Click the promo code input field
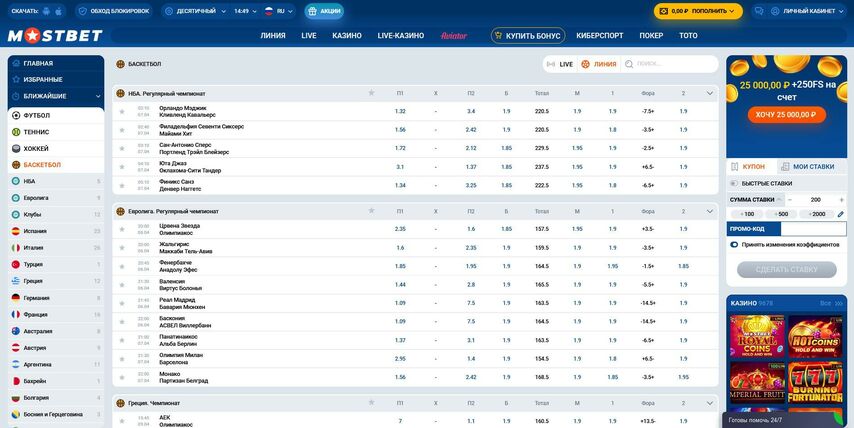 813,229
